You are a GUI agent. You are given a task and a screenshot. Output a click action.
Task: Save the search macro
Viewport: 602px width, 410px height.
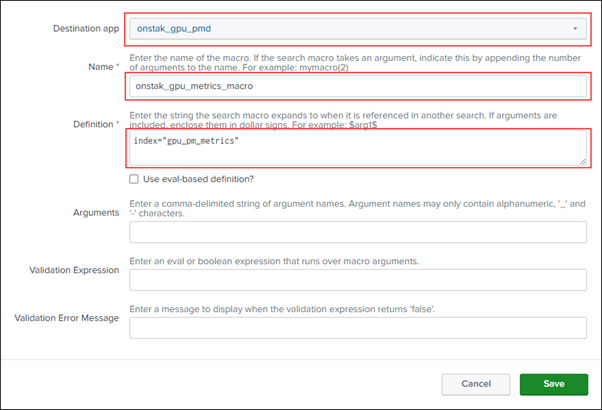554,384
